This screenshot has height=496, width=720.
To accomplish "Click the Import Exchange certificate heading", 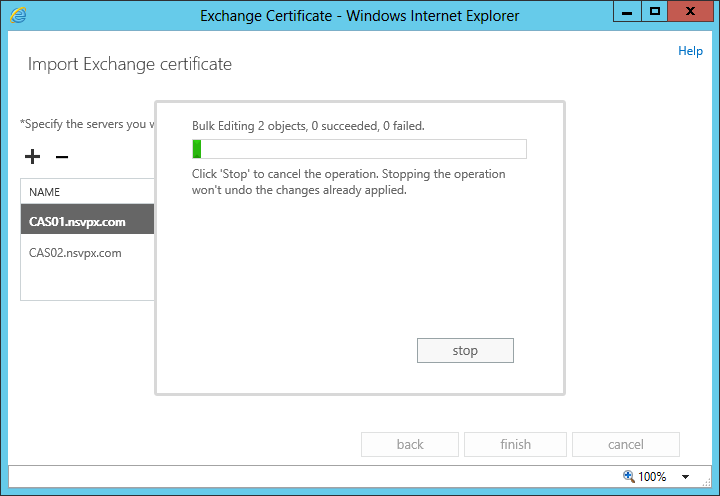I will coord(130,64).
